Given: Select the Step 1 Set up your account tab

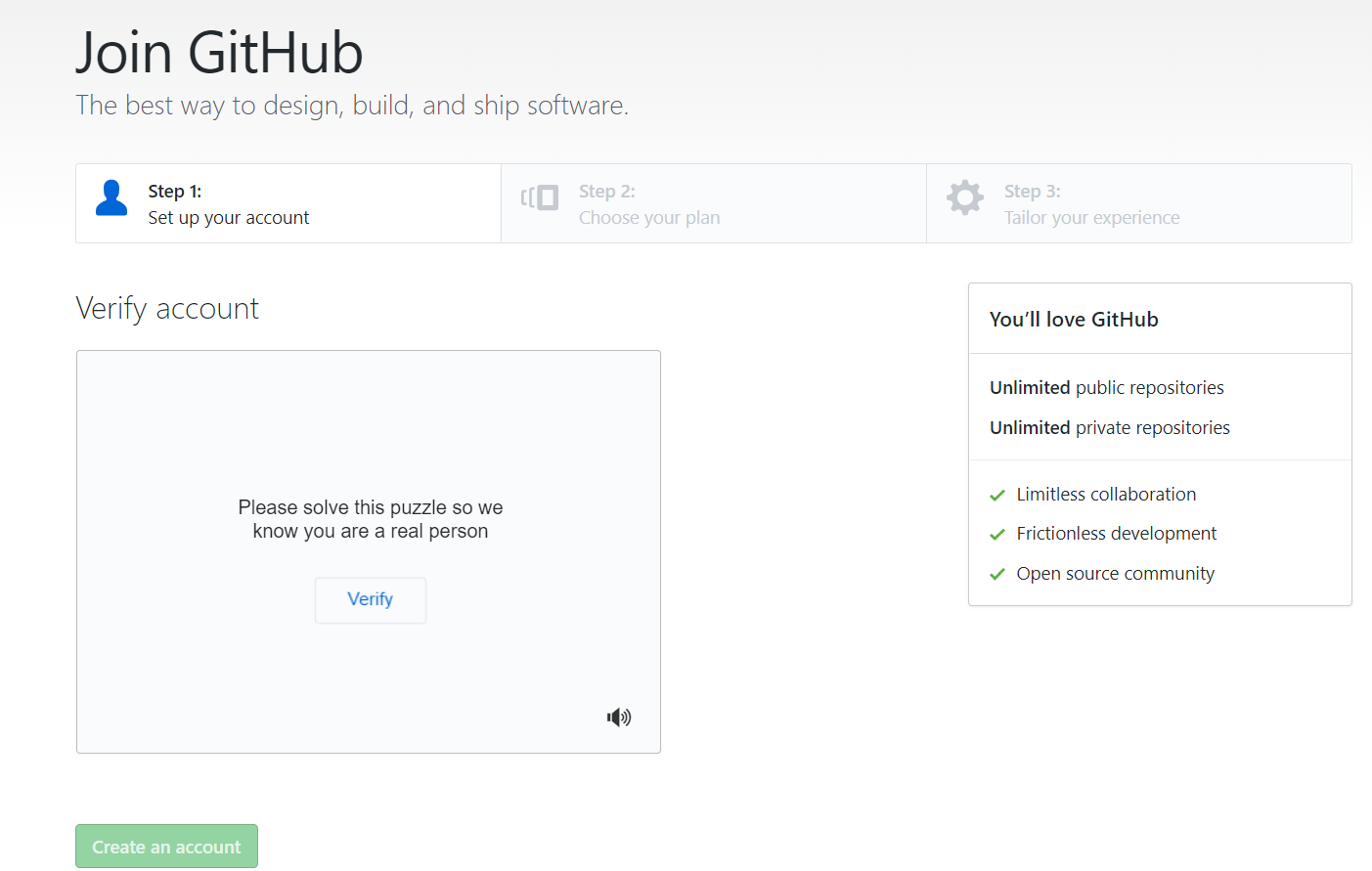Looking at the screenshot, I should coord(288,203).
